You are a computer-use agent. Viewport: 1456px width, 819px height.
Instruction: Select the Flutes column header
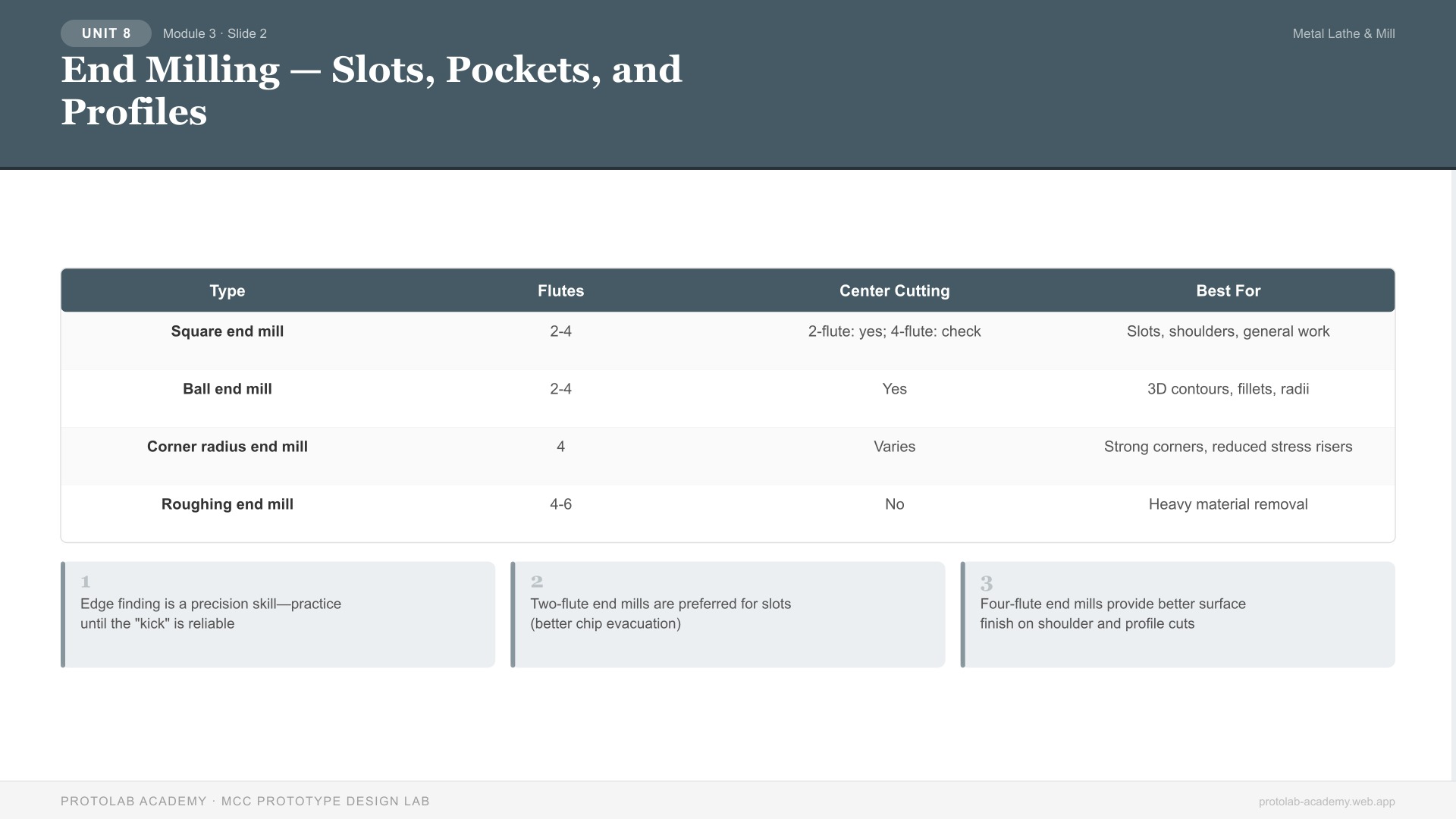pos(560,290)
